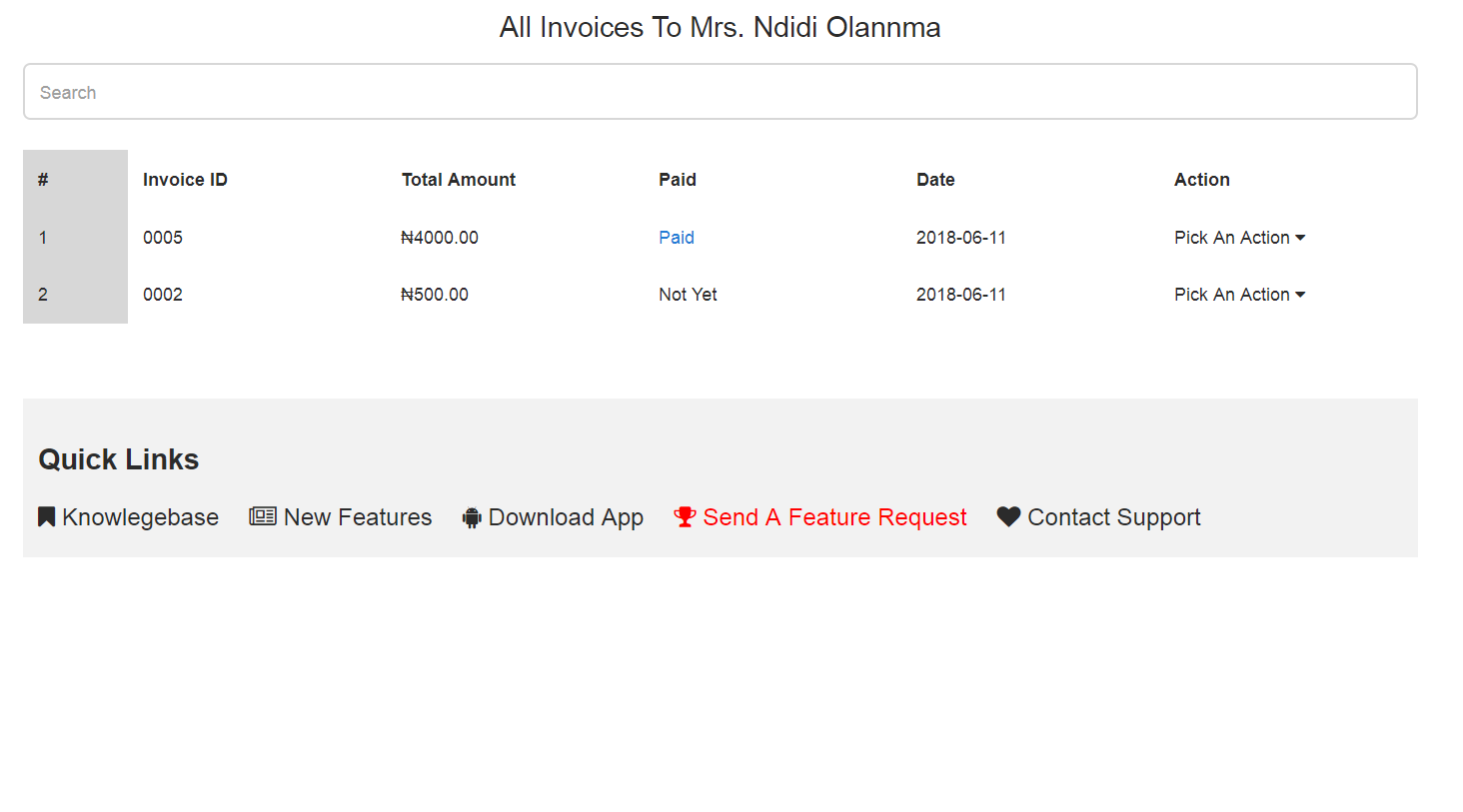
Task: Click the Search input field
Action: pyautogui.click(x=720, y=92)
